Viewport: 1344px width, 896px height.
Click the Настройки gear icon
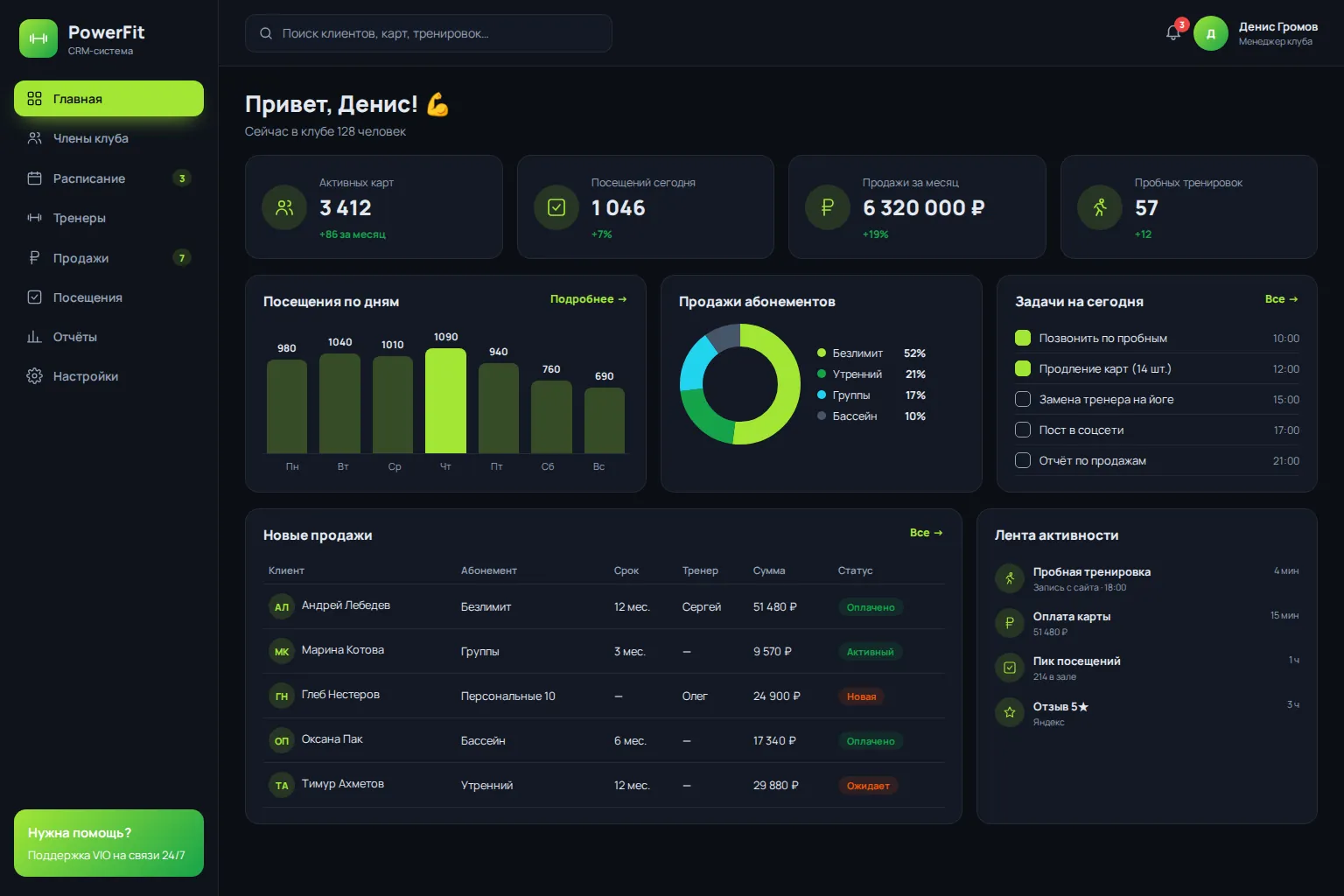pyautogui.click(x=34, y=375)
